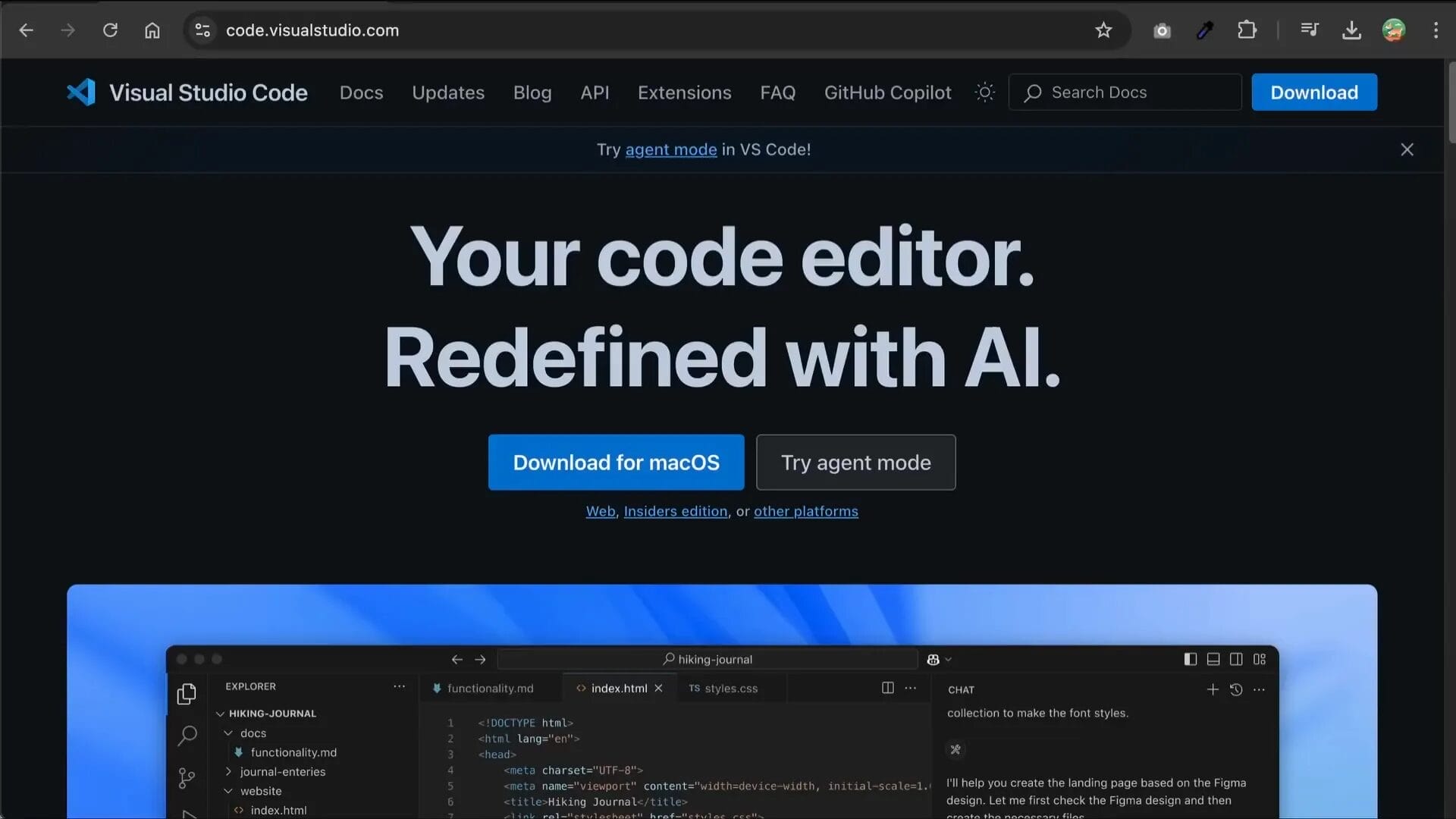Image resolution: width=1456 pixels, height=819 pixels.
Task: Switch to the styles.css tab
Action: coord(730,688)
